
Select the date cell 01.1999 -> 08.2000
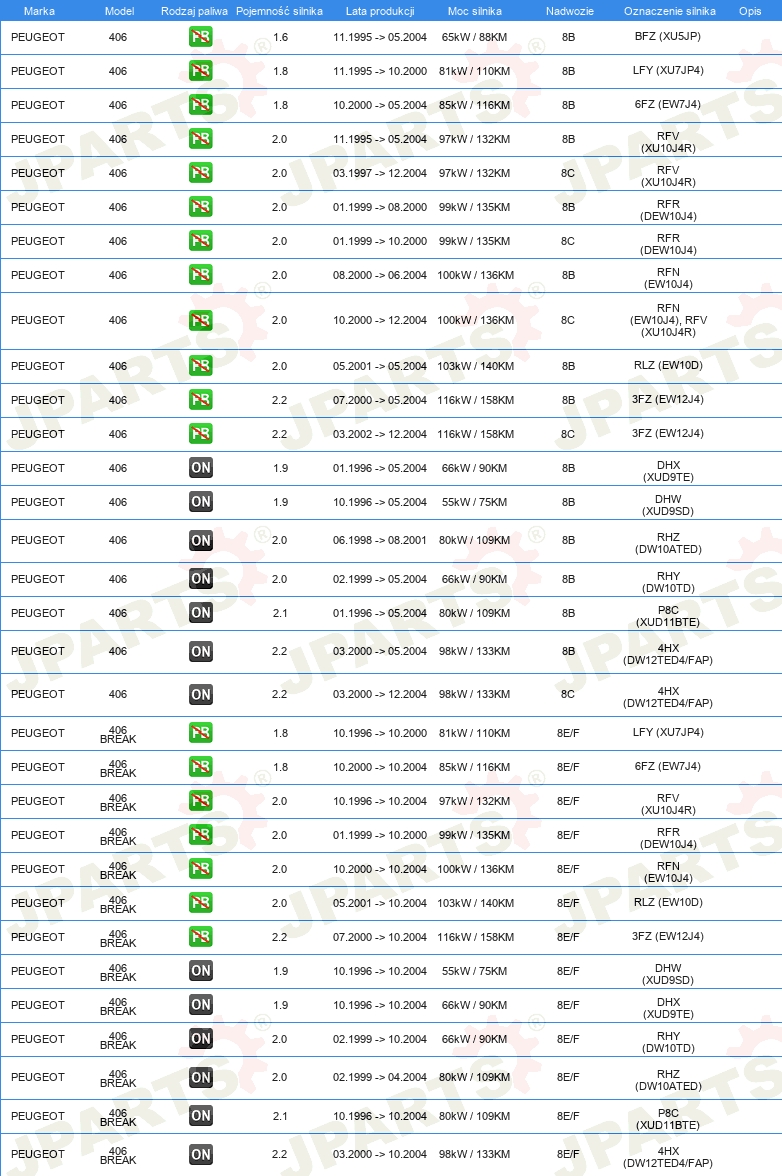[x=380, y=207]
